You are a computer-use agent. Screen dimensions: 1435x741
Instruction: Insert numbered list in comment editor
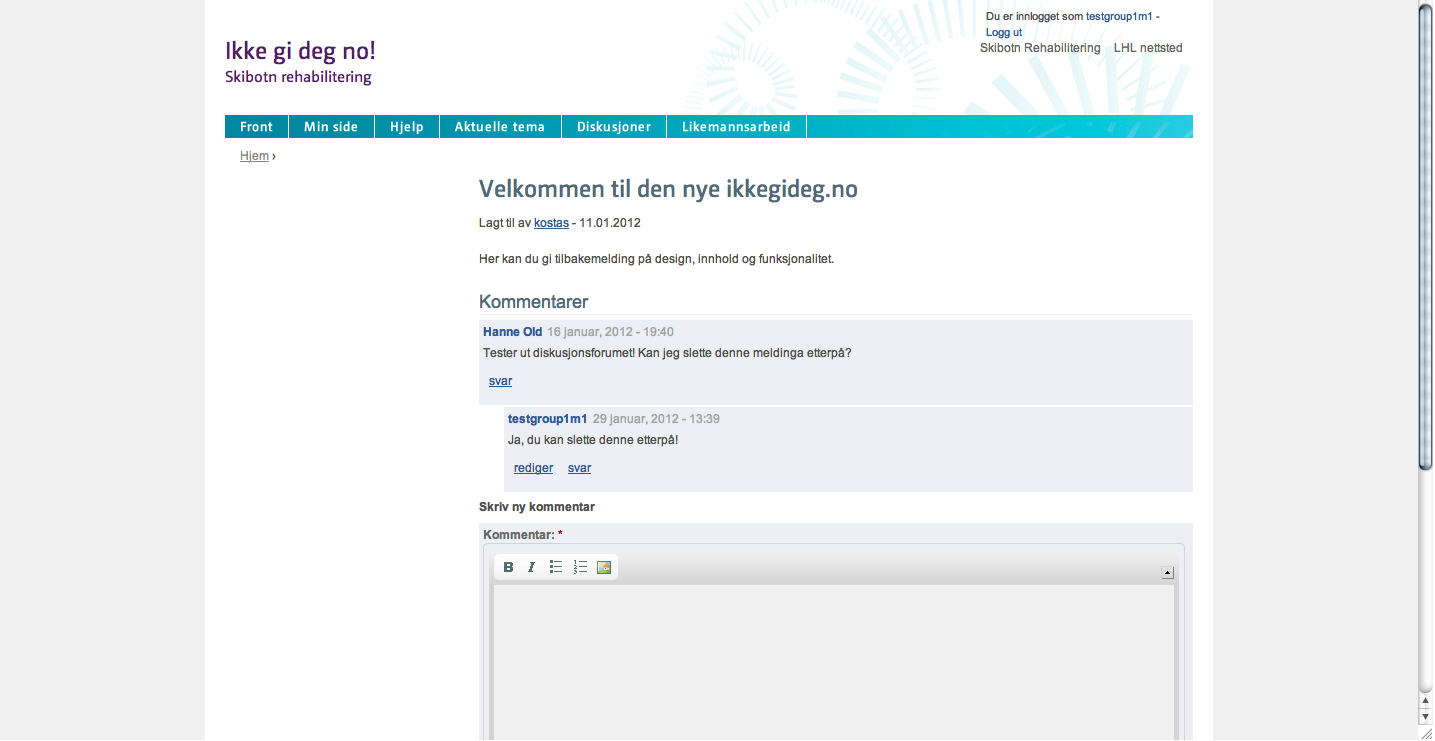580,567
